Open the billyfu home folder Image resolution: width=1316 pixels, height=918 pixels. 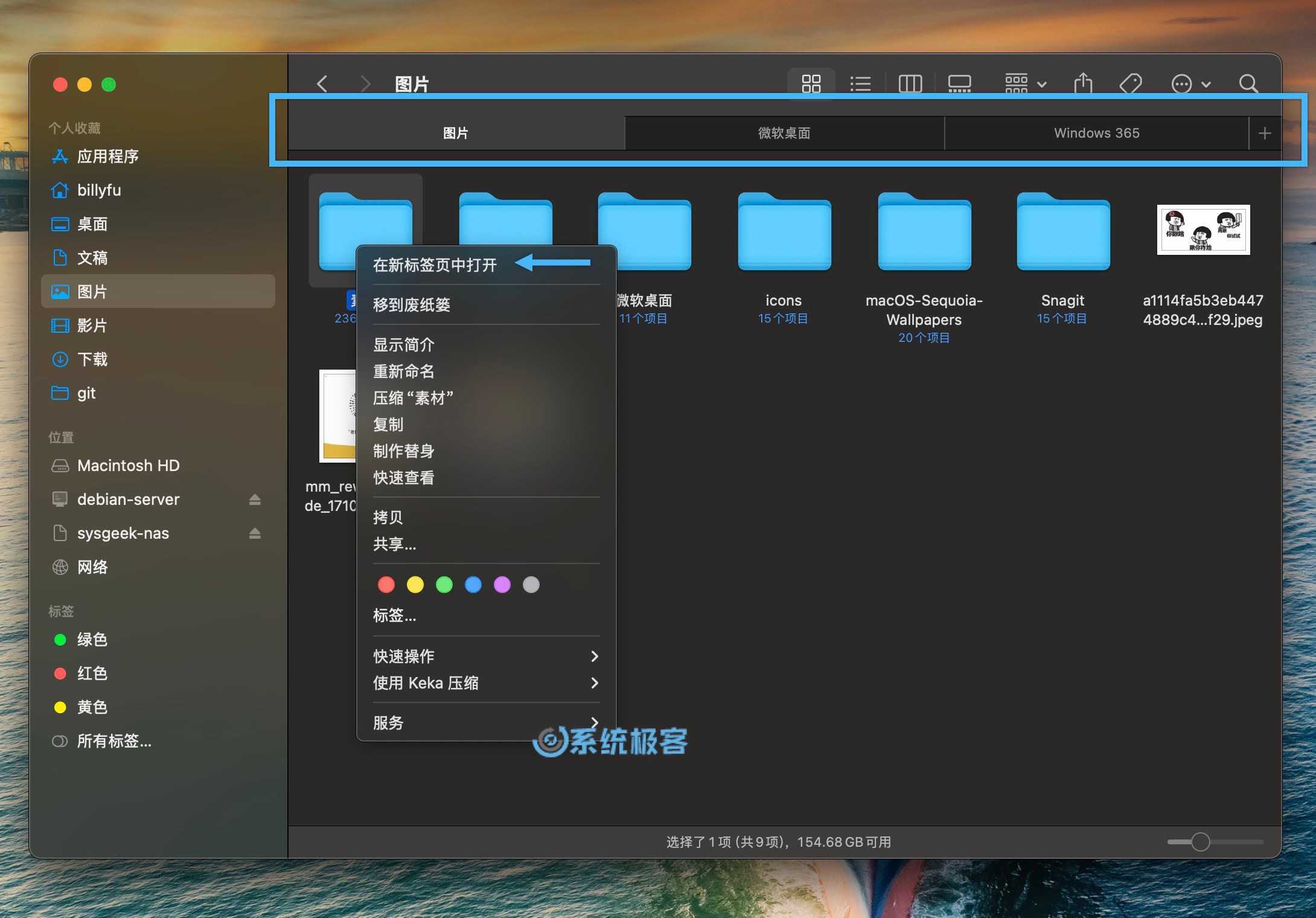[158, 190]
